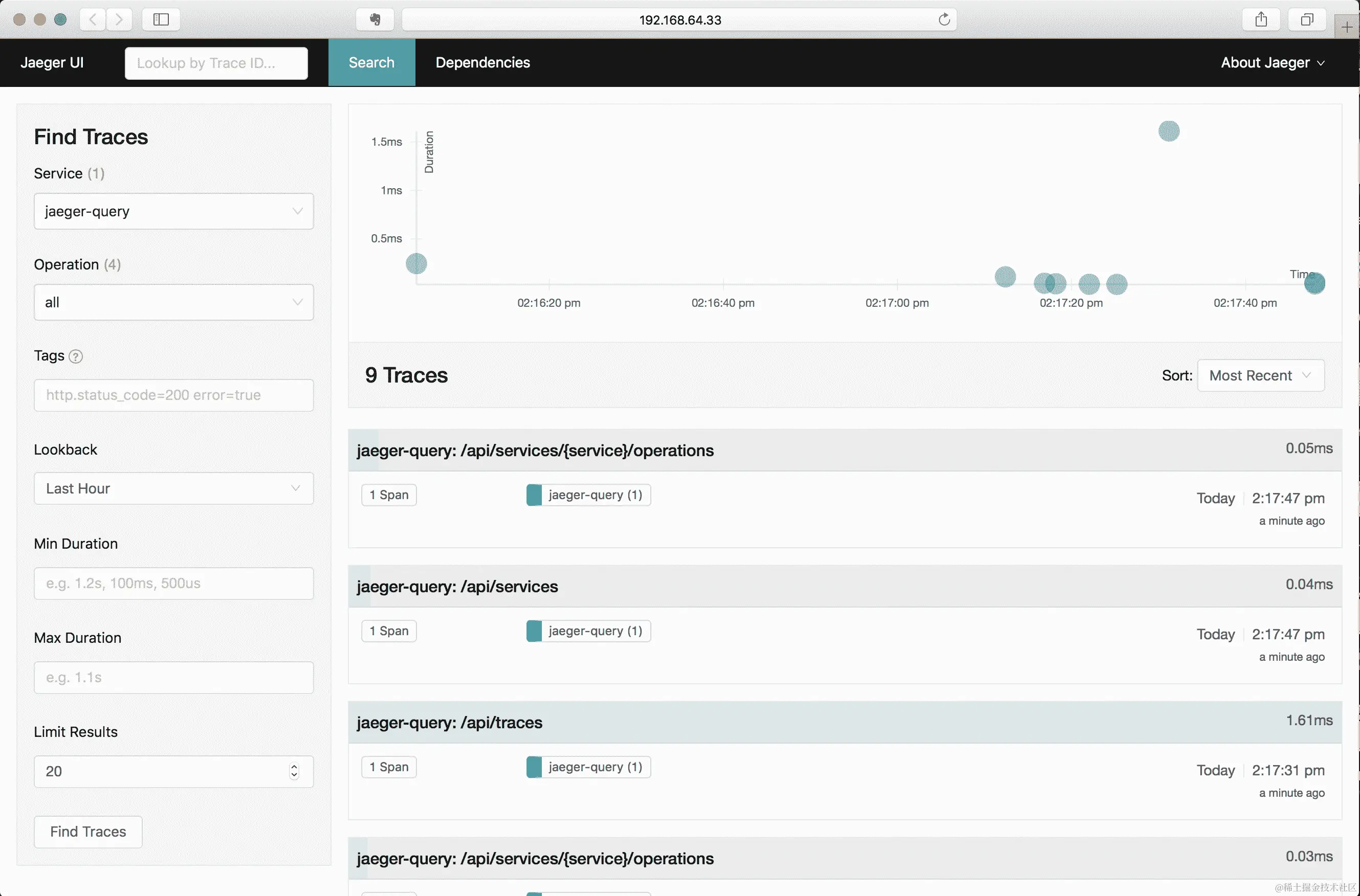1360x896 pixels.
Task: Click the browser back arrow
Action: coord(93,19)
